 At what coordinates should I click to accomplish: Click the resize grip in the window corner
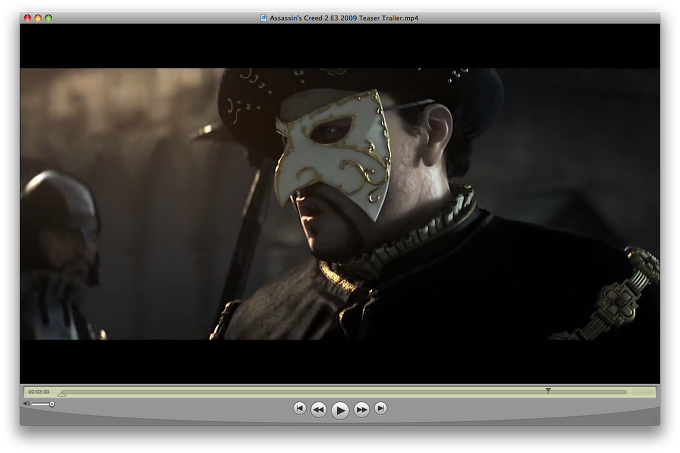655,421
